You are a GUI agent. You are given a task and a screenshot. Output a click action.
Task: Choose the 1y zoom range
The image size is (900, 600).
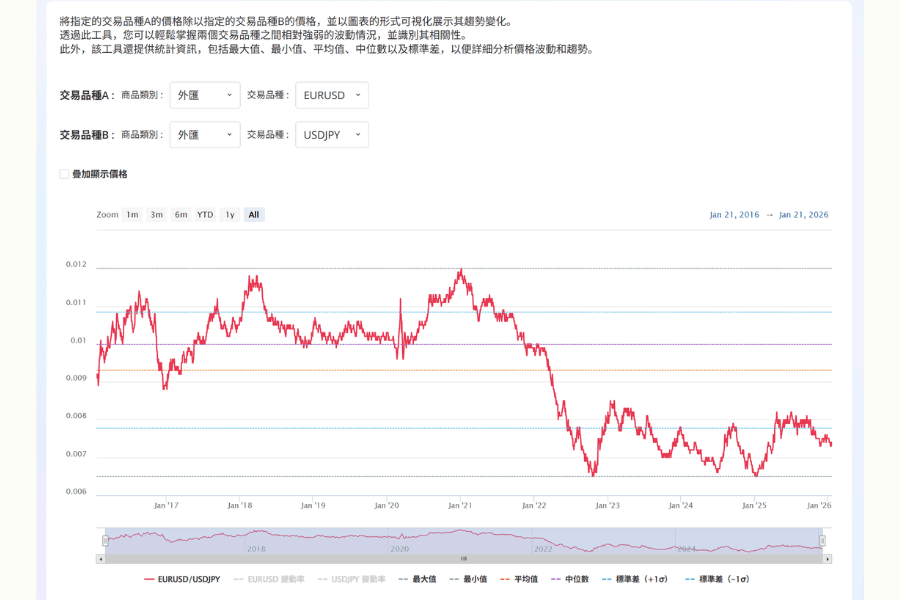230,215
